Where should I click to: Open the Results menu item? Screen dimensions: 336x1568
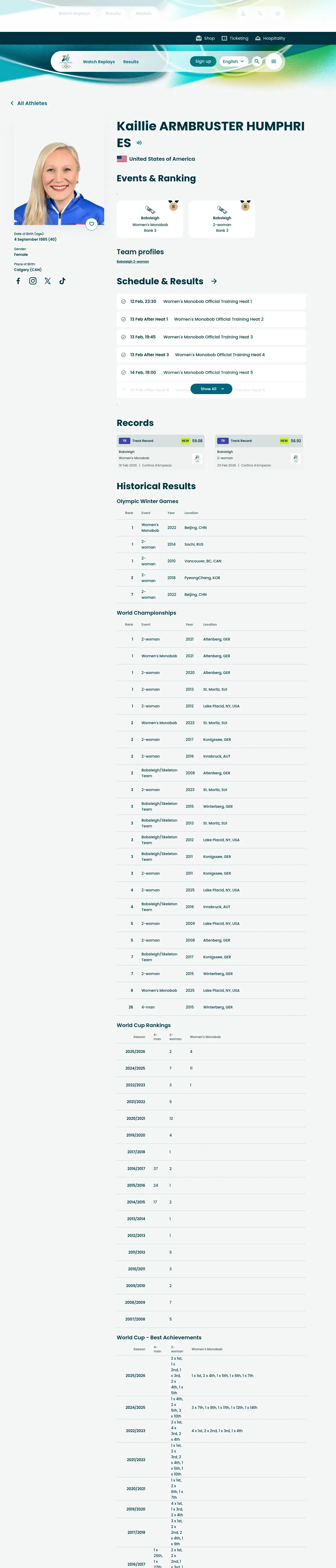tap(131, 61)
